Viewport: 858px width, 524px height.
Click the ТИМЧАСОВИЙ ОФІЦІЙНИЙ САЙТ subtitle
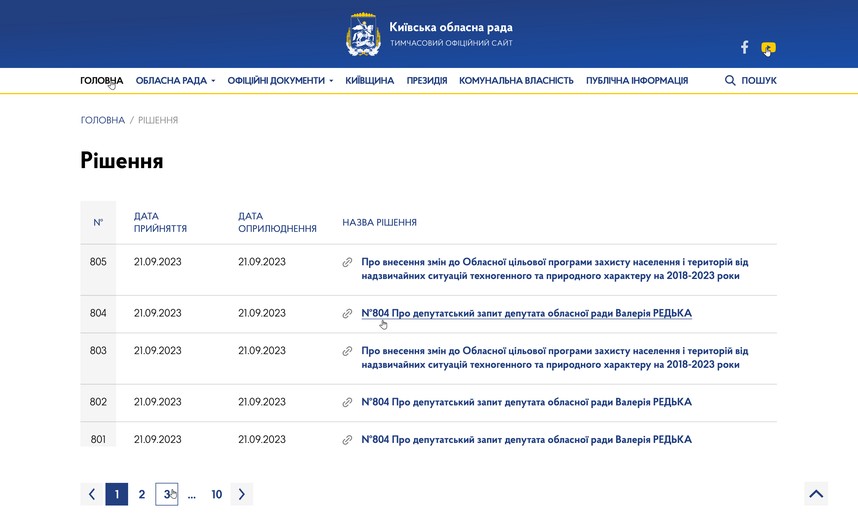(x=451, y=43)
